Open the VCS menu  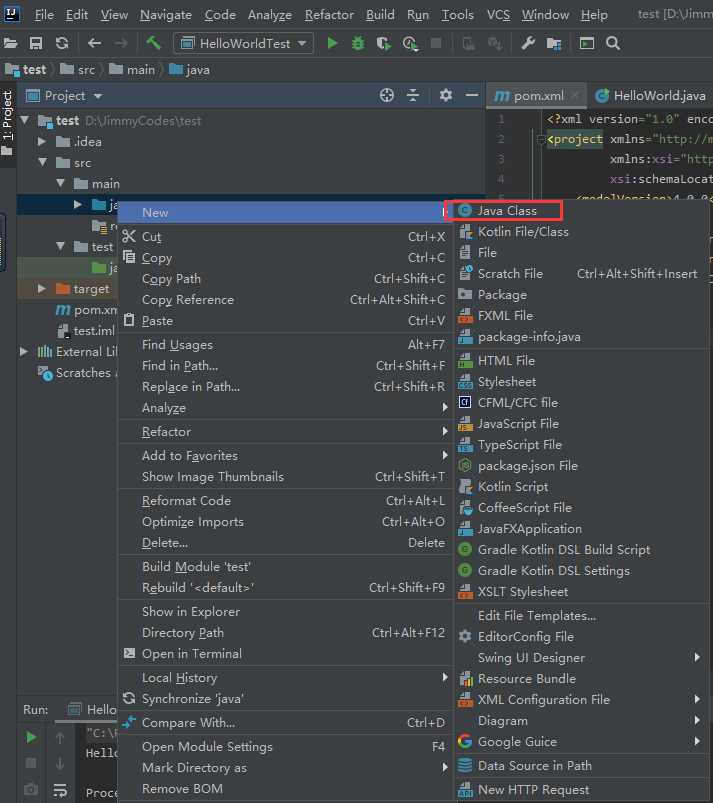click(x=498, y=15)
